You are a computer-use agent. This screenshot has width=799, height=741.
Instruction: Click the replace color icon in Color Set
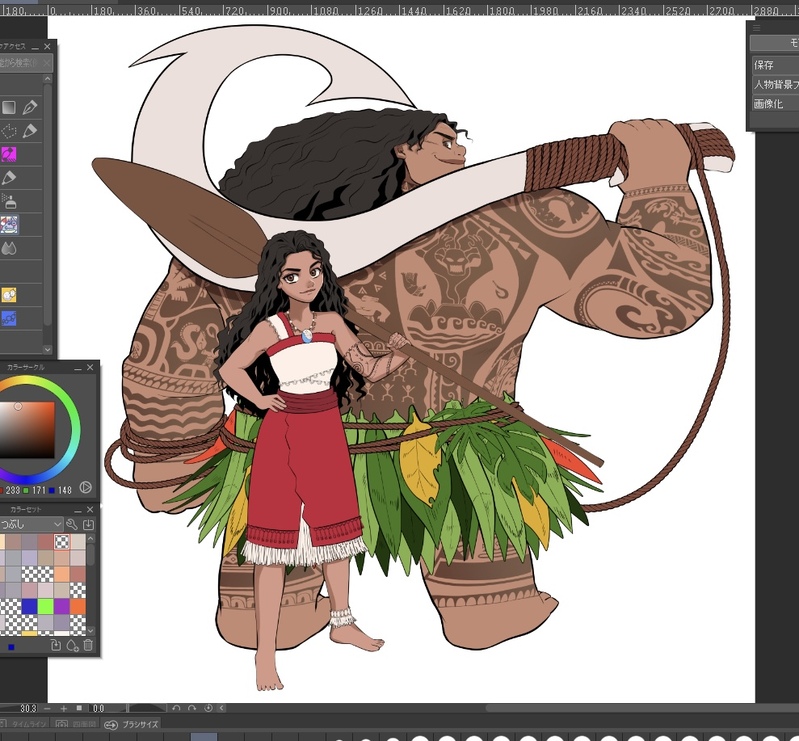coord(56,646)
